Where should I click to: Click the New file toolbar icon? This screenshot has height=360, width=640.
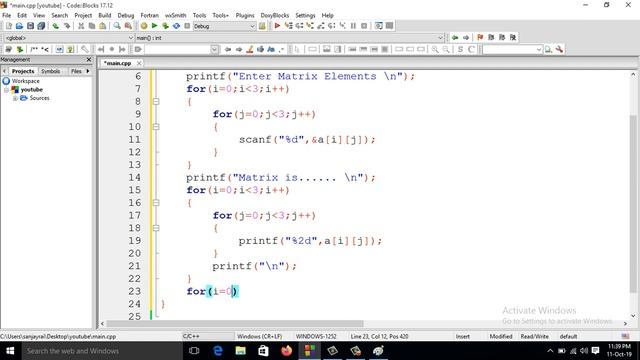click(9, 26)
